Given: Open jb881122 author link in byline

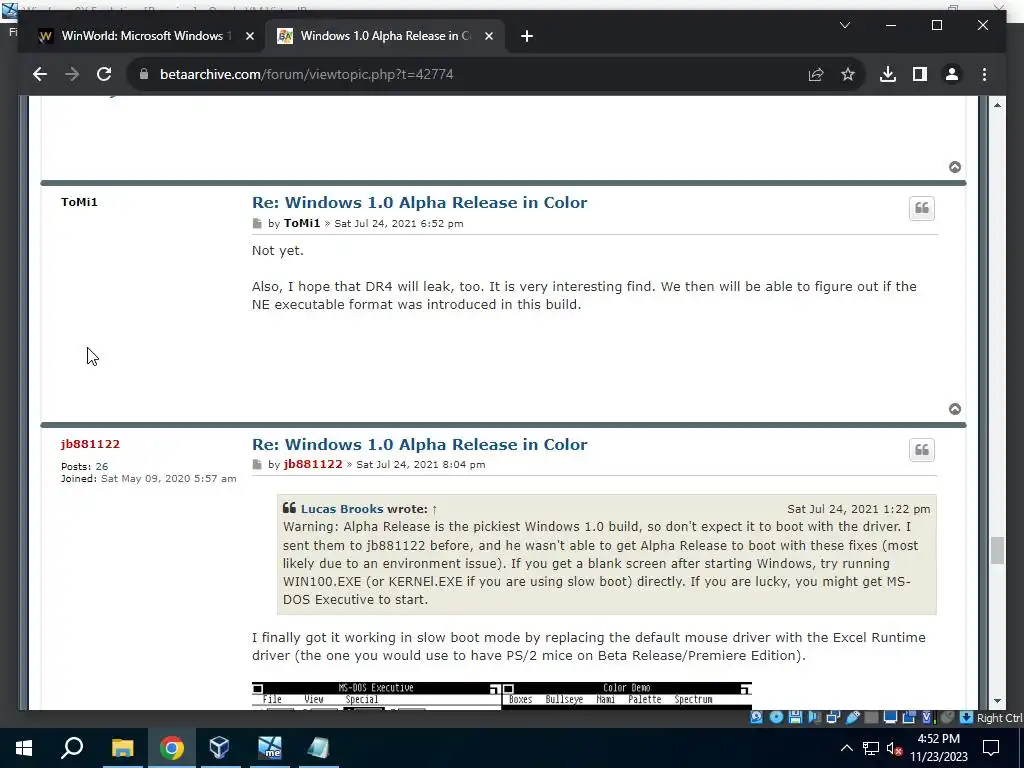Looking at the screenshot, I should 313,464.
